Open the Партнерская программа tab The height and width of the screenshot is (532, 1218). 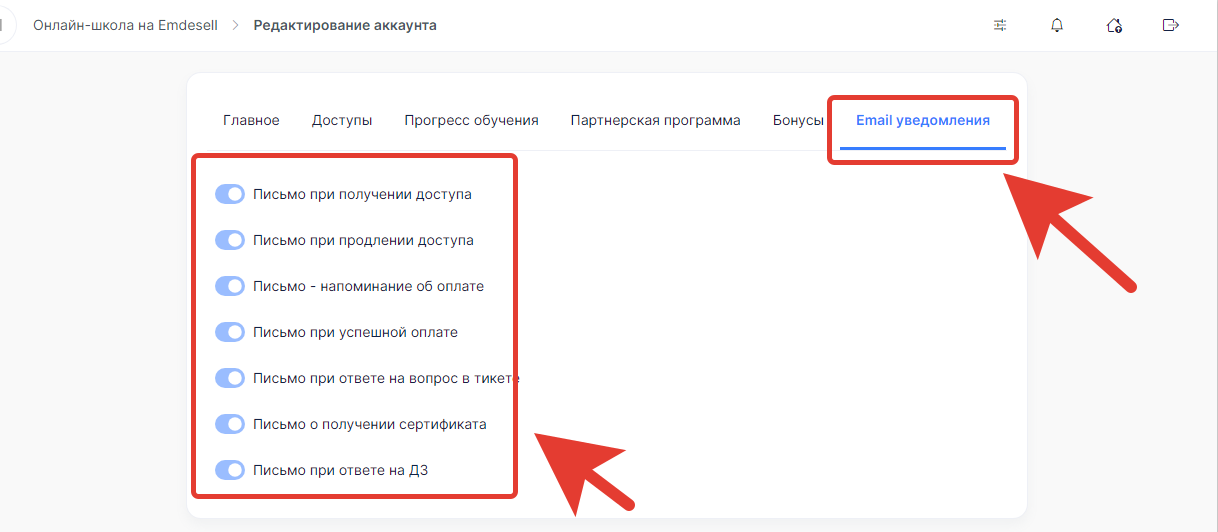coord(655,120)
